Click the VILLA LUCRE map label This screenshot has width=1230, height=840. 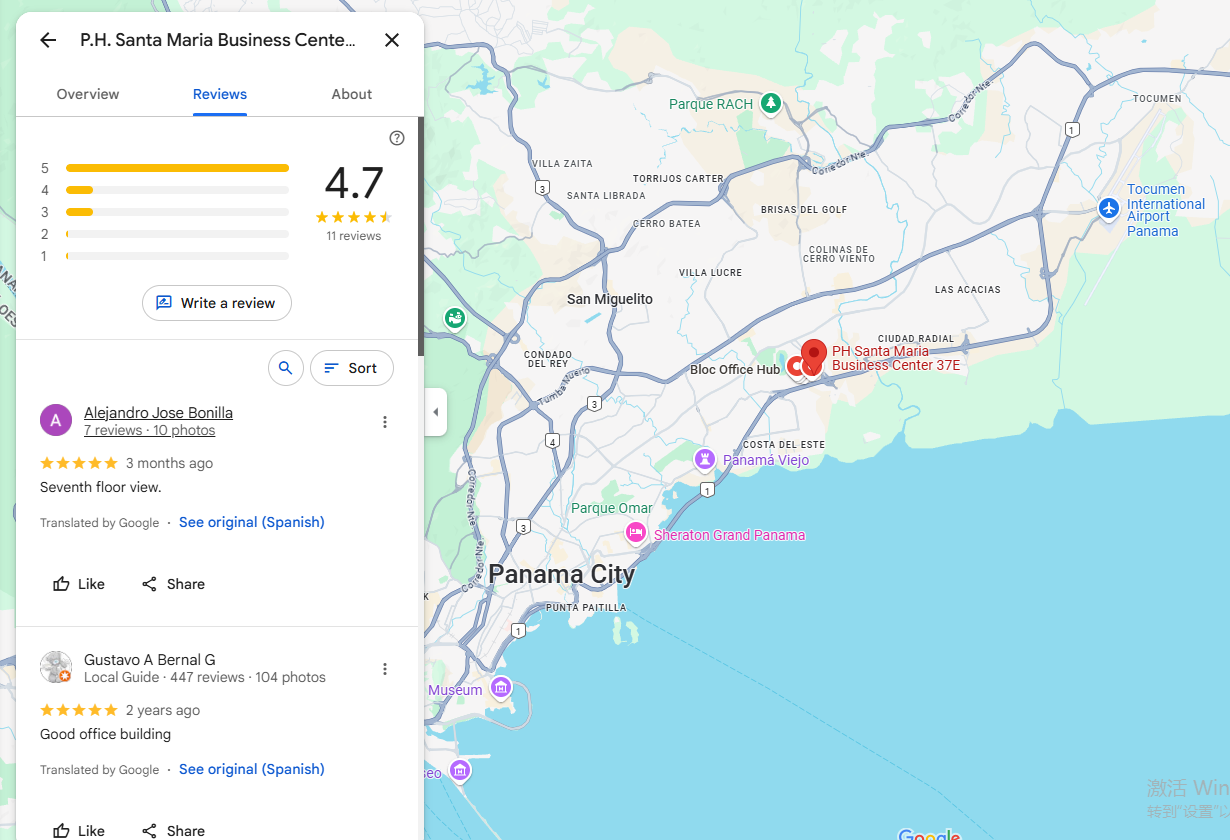click(710, 272)
